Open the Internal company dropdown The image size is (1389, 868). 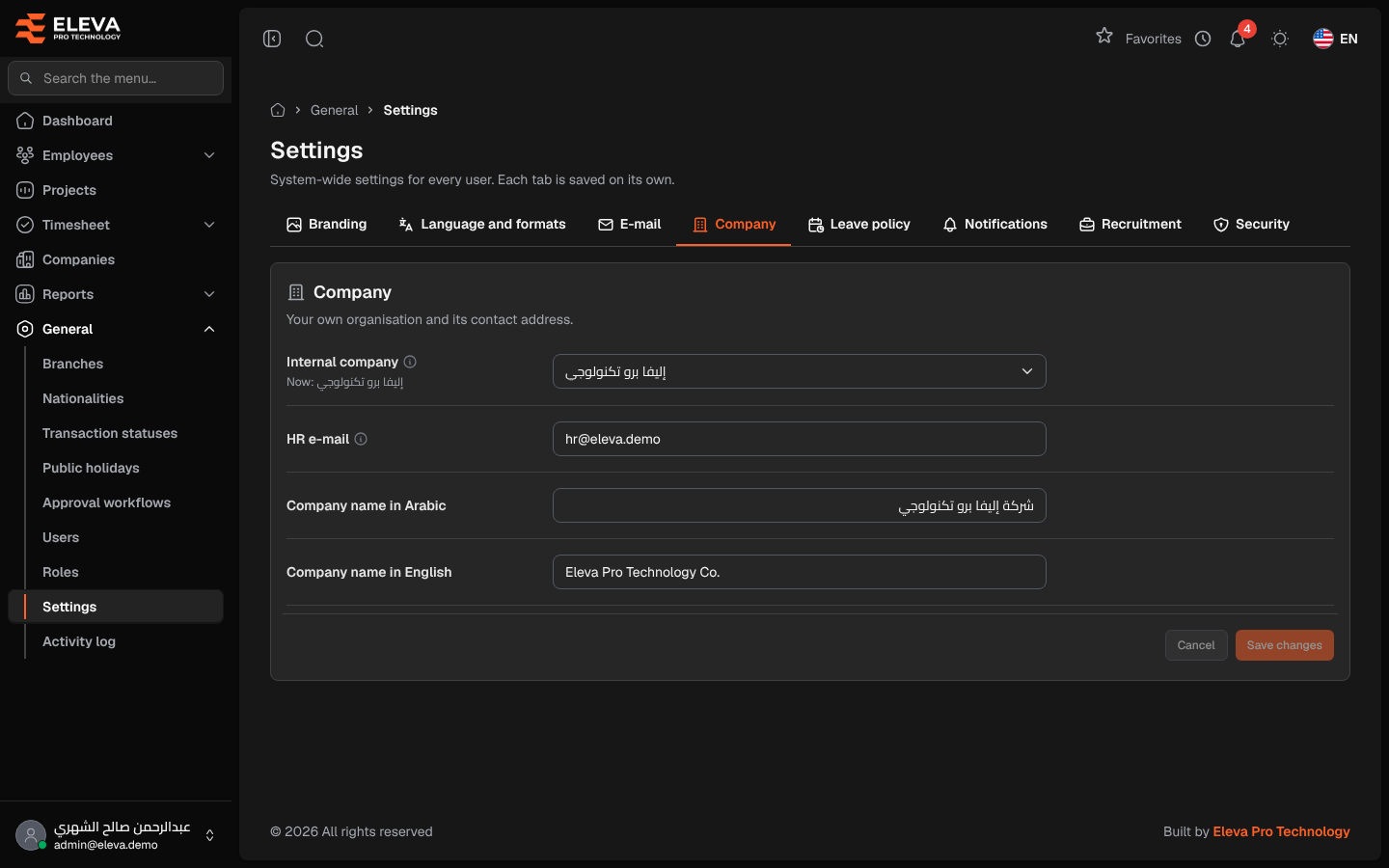(x=800, y=371)
